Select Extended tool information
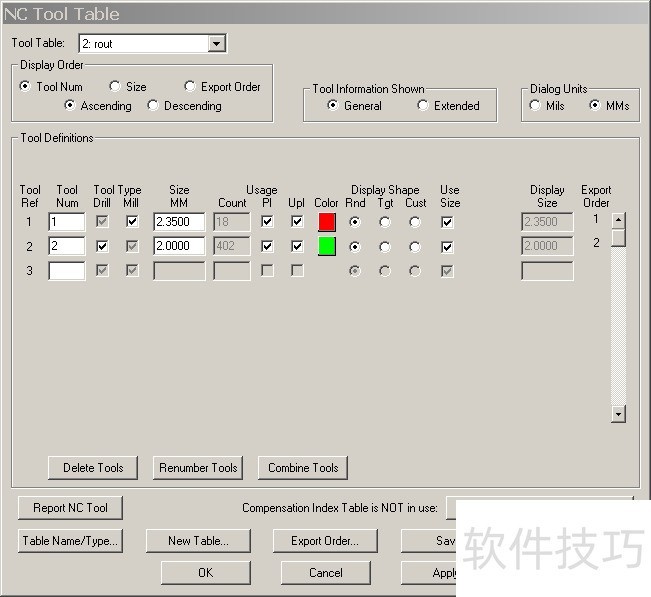The width and height of the screenshot is (651, 597). (x=423, y=106)
